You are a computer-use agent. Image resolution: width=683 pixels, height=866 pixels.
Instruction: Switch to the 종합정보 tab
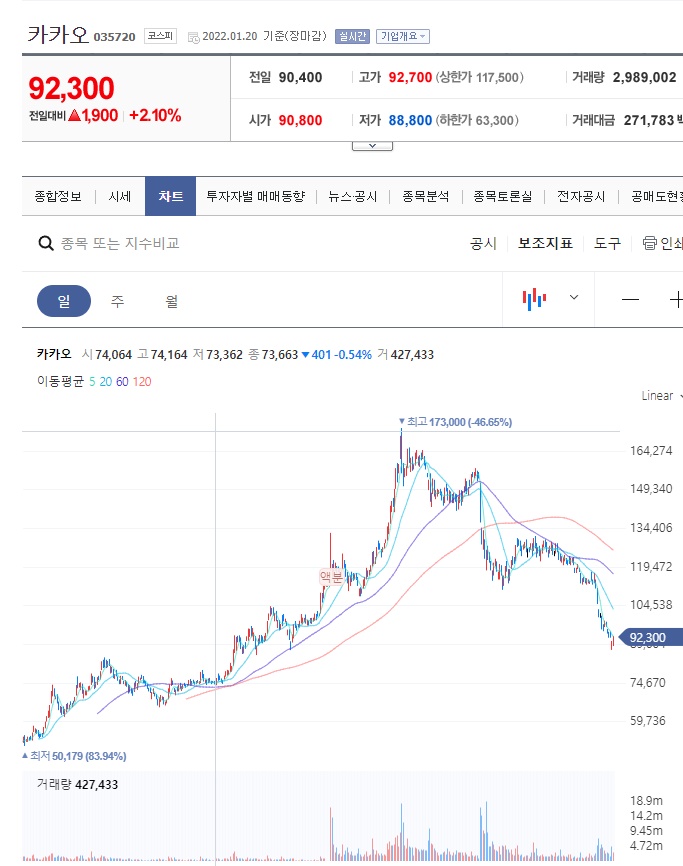pos(58,196)
